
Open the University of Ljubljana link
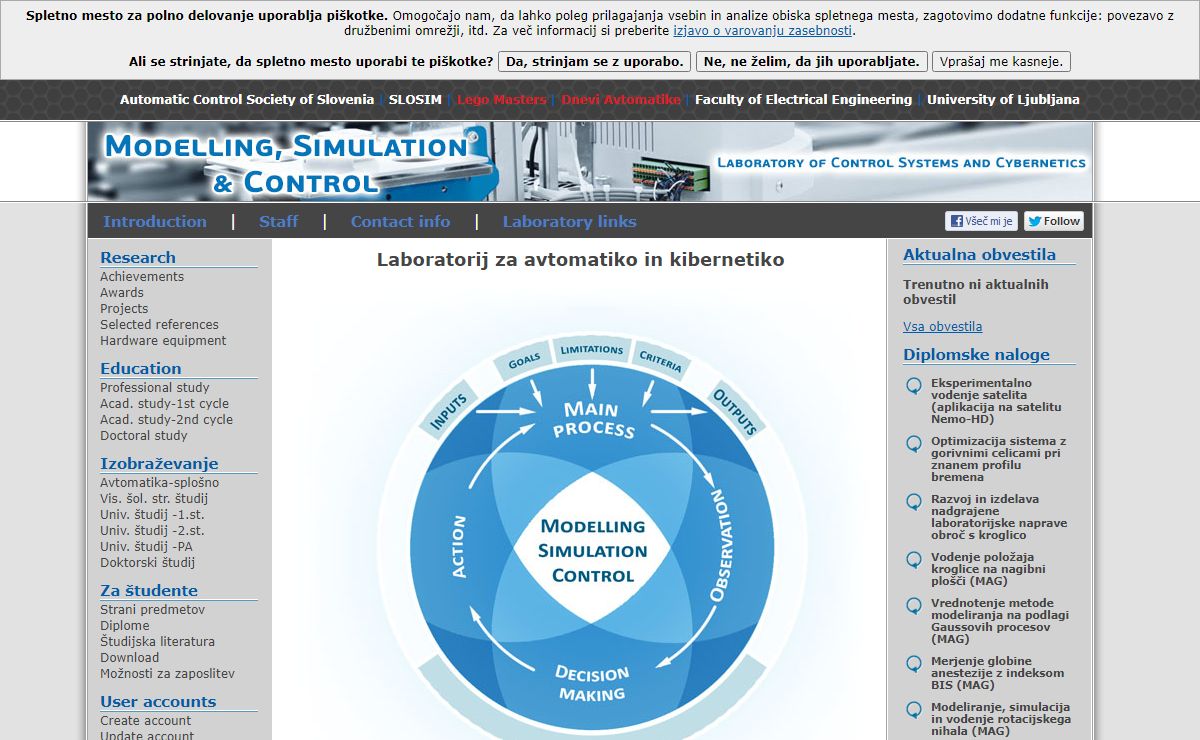[x=1003, y=99]
